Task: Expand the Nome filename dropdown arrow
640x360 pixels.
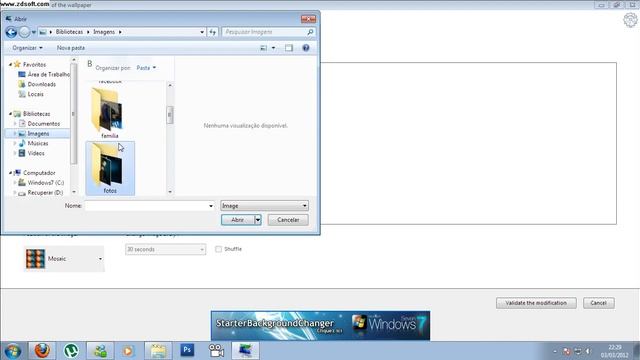Action: pyautogui.click(x=211, y=206)
